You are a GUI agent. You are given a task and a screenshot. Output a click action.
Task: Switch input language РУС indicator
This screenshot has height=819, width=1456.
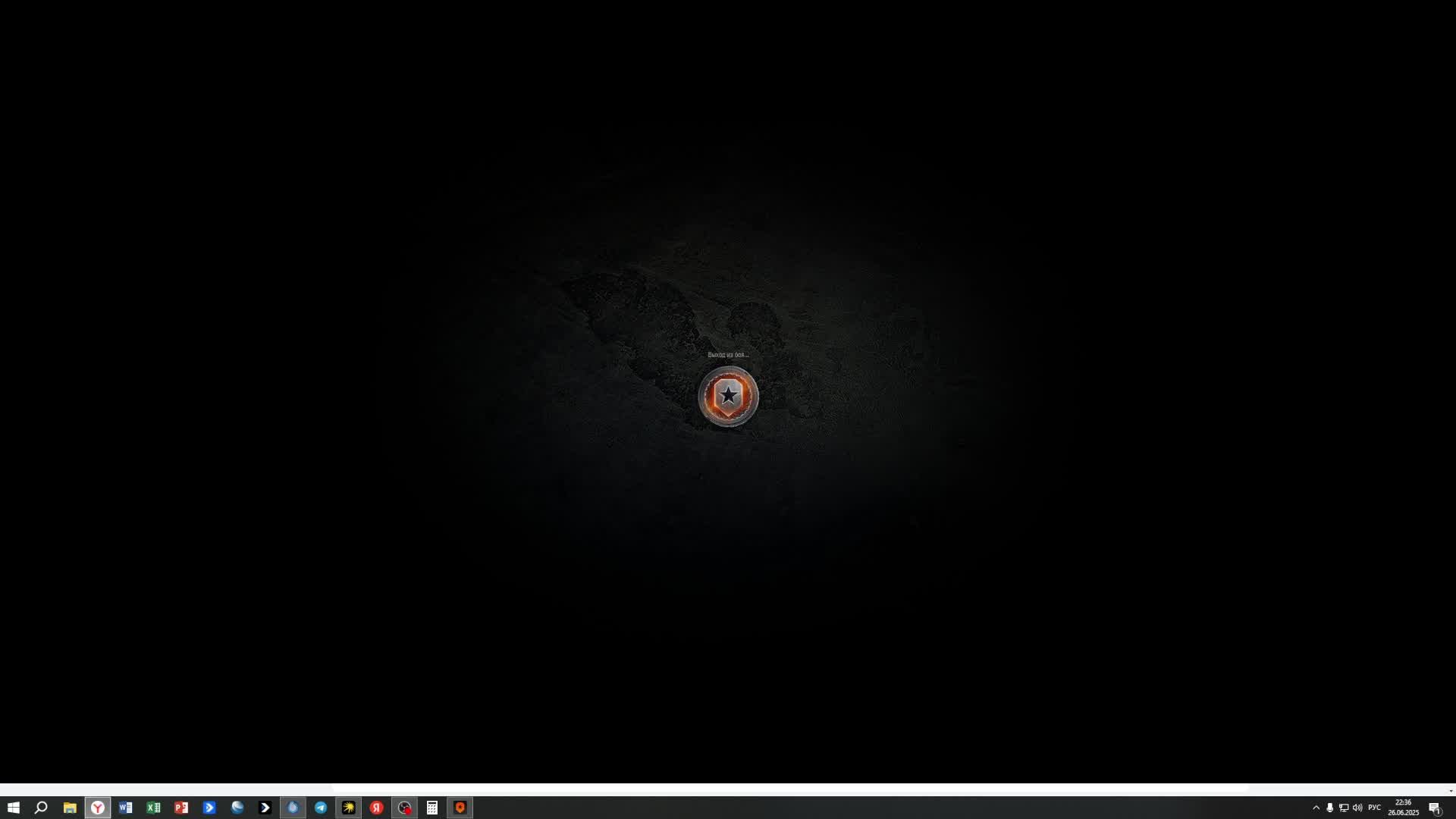[x=1374, y=808]
